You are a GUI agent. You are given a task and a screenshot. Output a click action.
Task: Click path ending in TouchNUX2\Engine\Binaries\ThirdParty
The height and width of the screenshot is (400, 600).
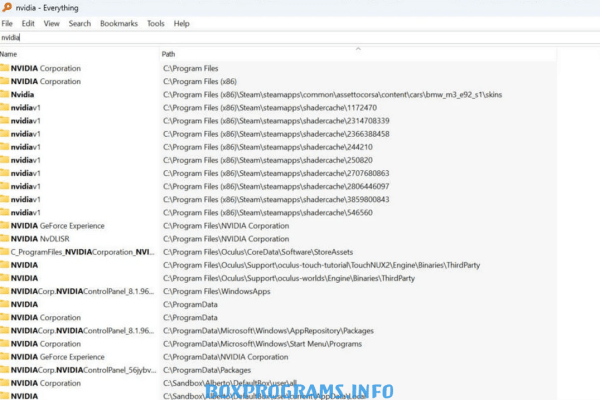point(321,265)
